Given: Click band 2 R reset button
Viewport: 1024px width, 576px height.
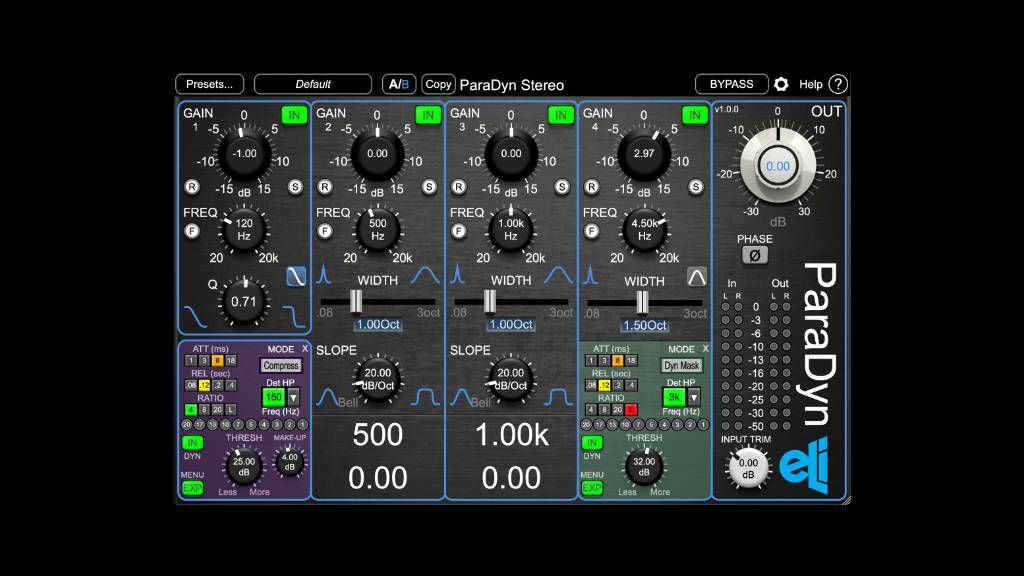Looking at the screenshot, I should tap(325, 187).
